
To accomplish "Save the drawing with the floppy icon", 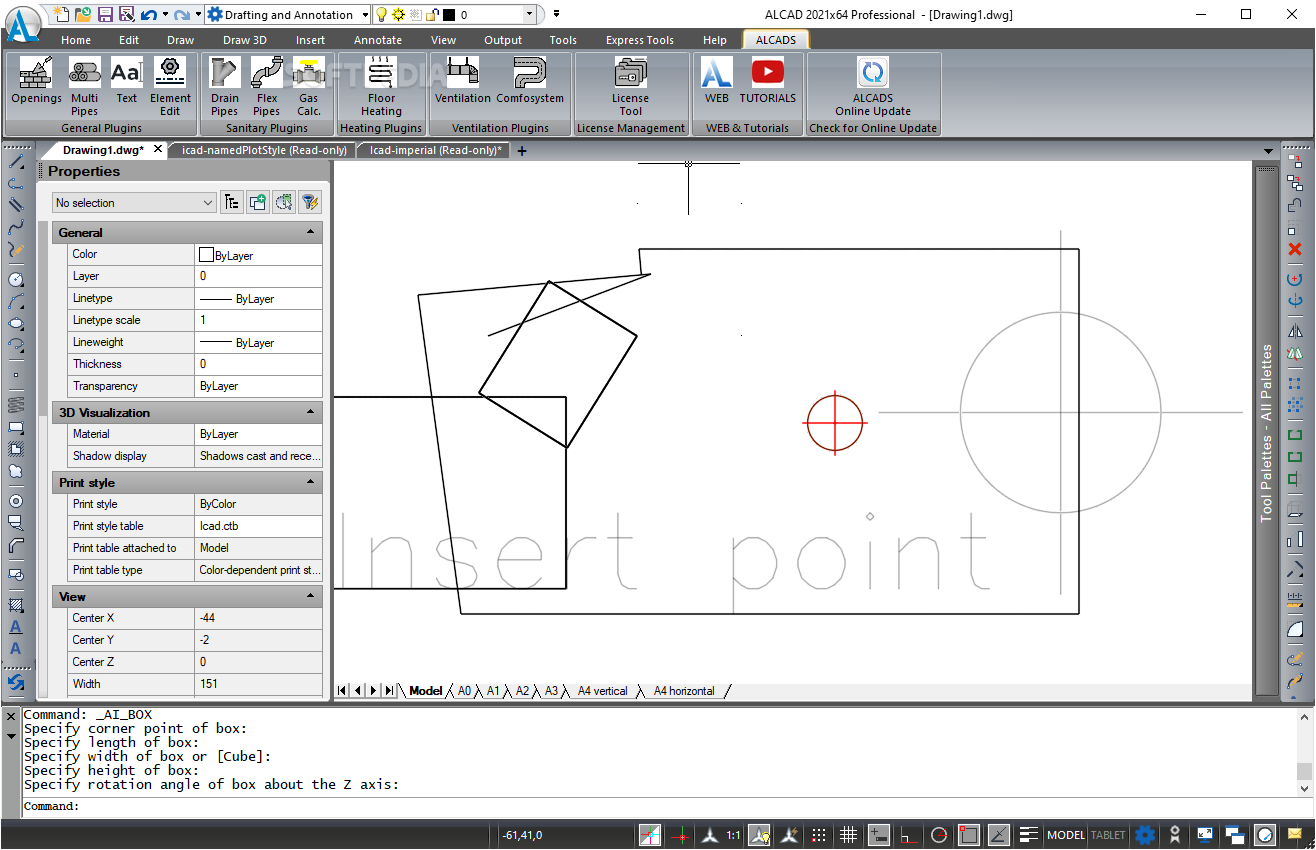I will [x=105, y=15].
